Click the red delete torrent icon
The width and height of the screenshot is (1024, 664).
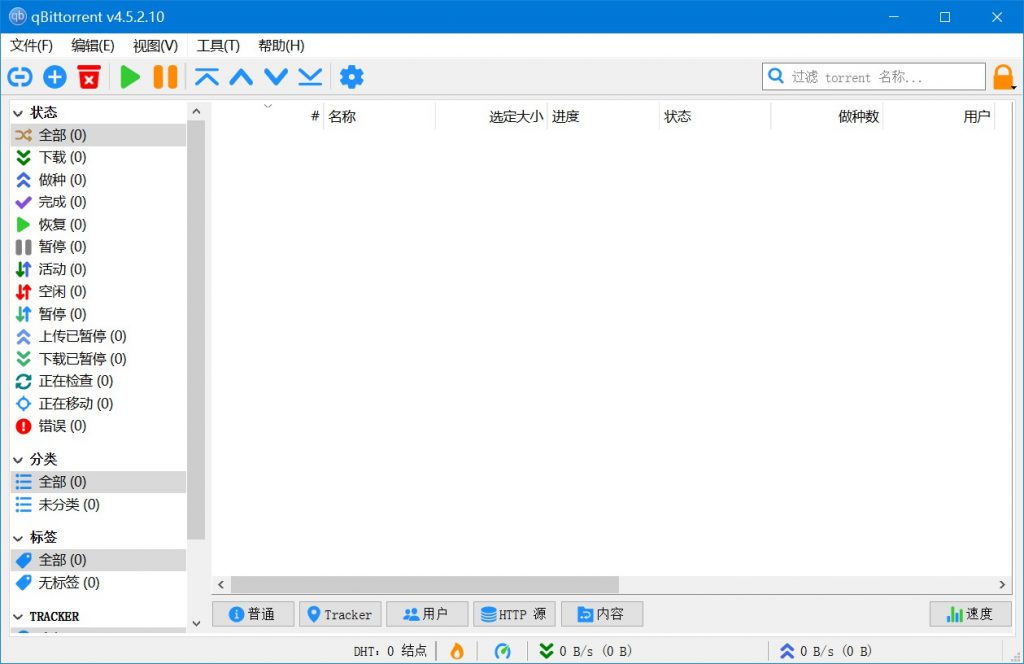[x=89, y=76]
